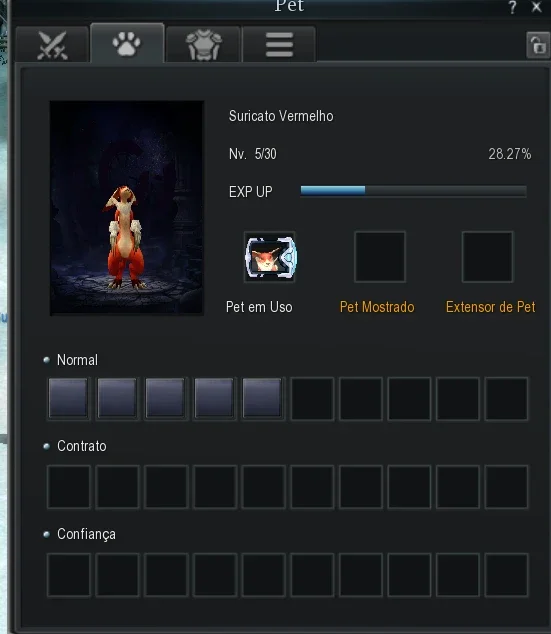Click the Extensor de Pet label

click(490, 307)
